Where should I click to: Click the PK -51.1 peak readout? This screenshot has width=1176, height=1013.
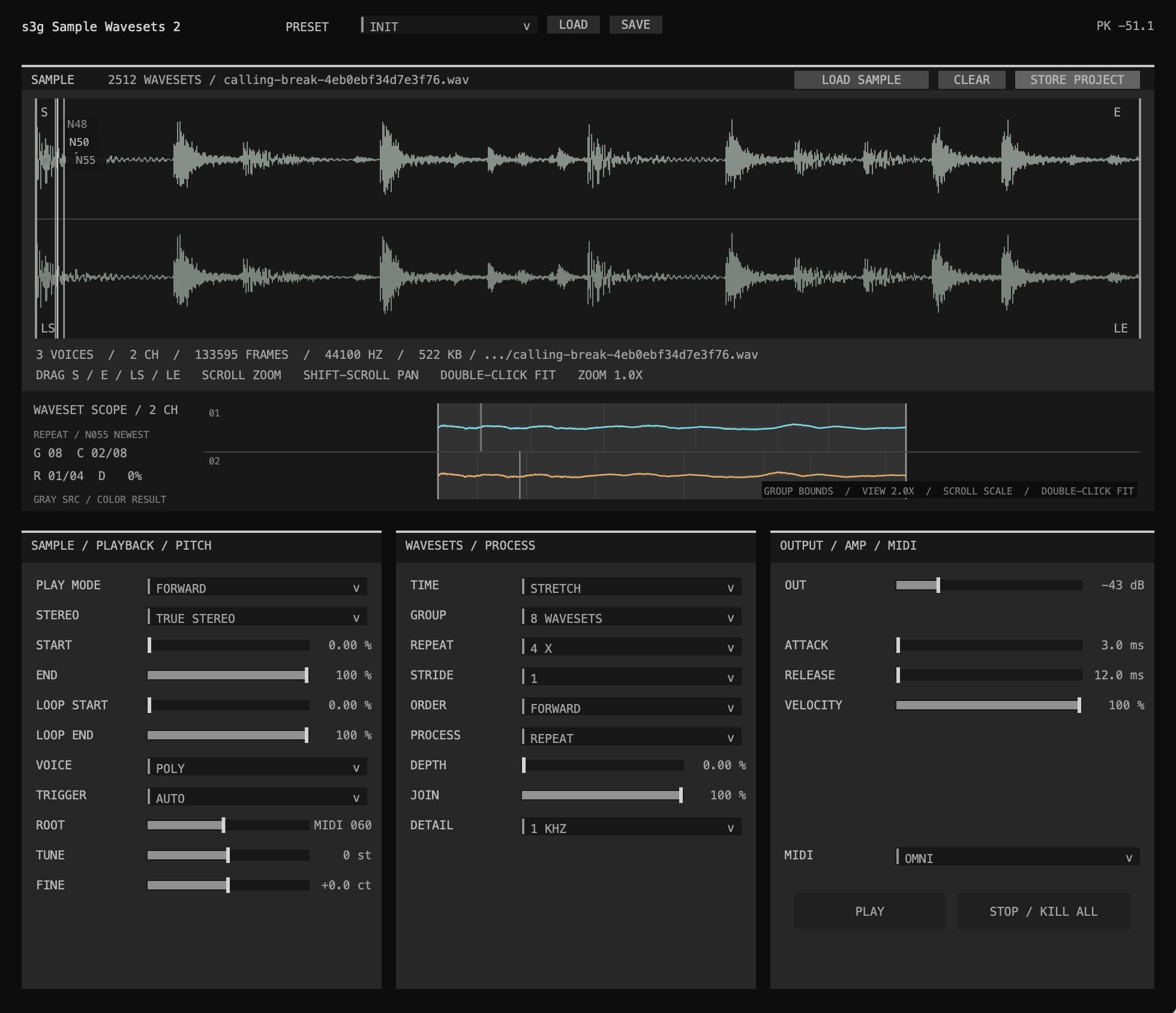point(1124,26)
